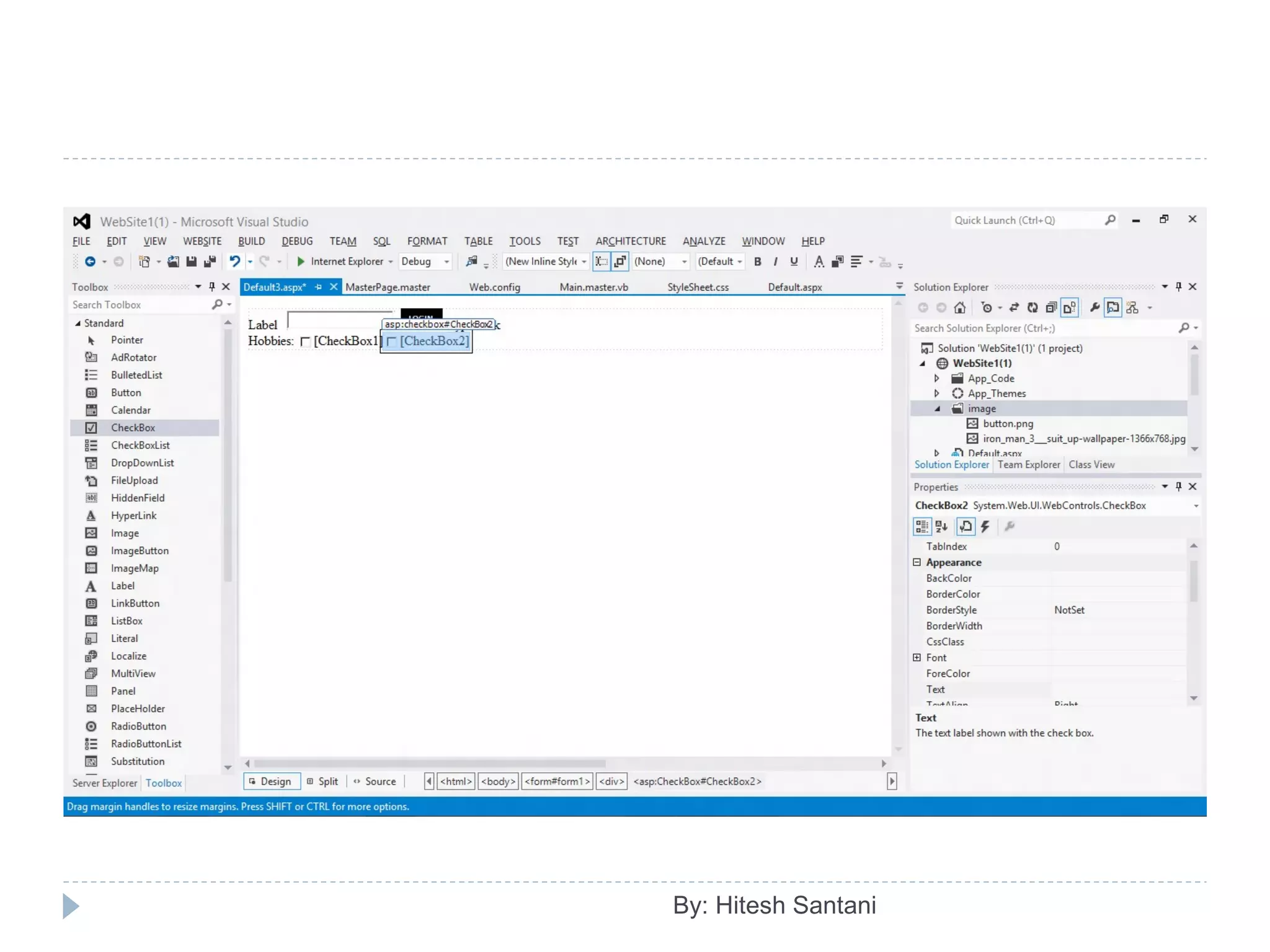Click the Undo arrow icon

click(x=234, y=262)
